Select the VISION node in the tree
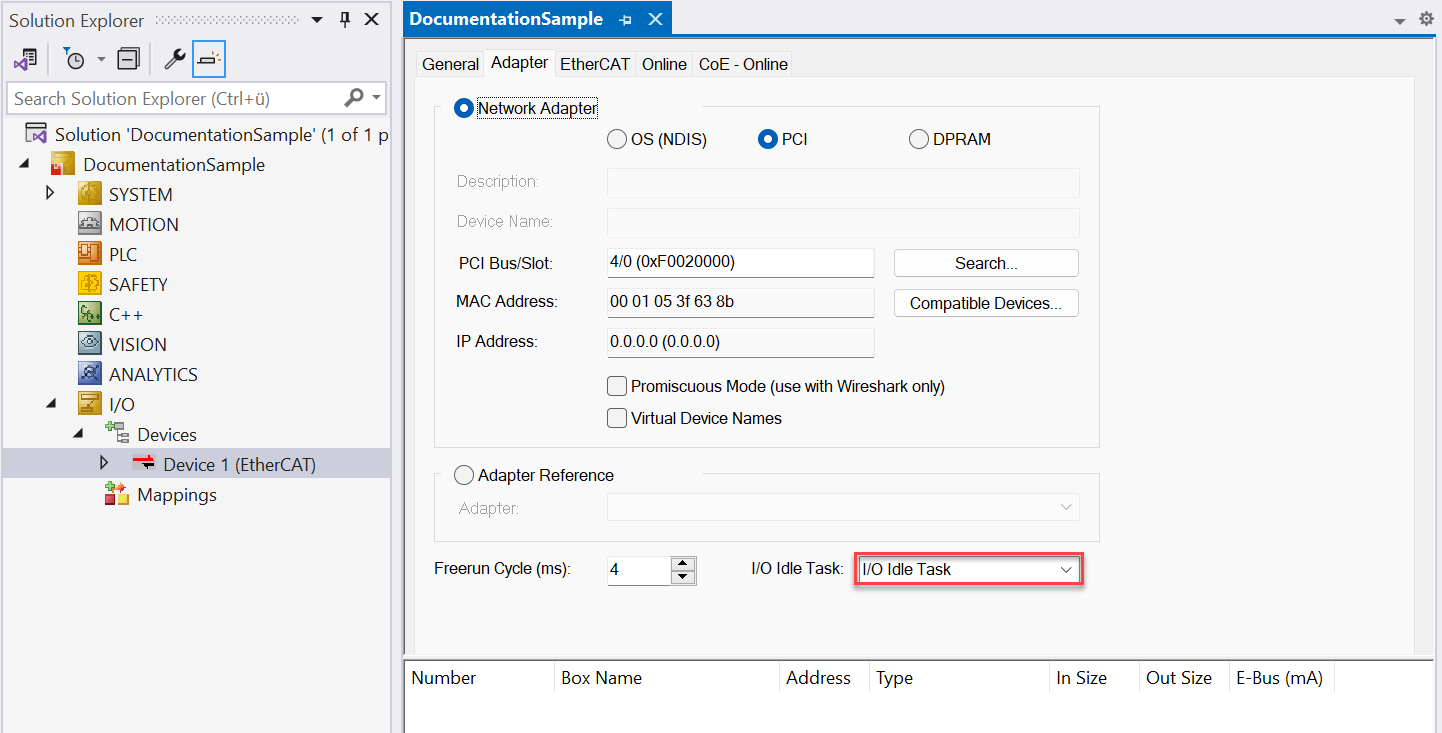Image resolution: width=1442 pixels, height=733 pixels. click(x=137, y=344)
